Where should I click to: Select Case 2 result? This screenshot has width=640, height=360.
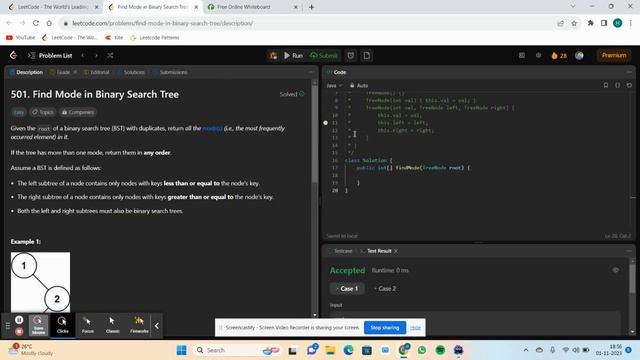click(x=385, y=289)
